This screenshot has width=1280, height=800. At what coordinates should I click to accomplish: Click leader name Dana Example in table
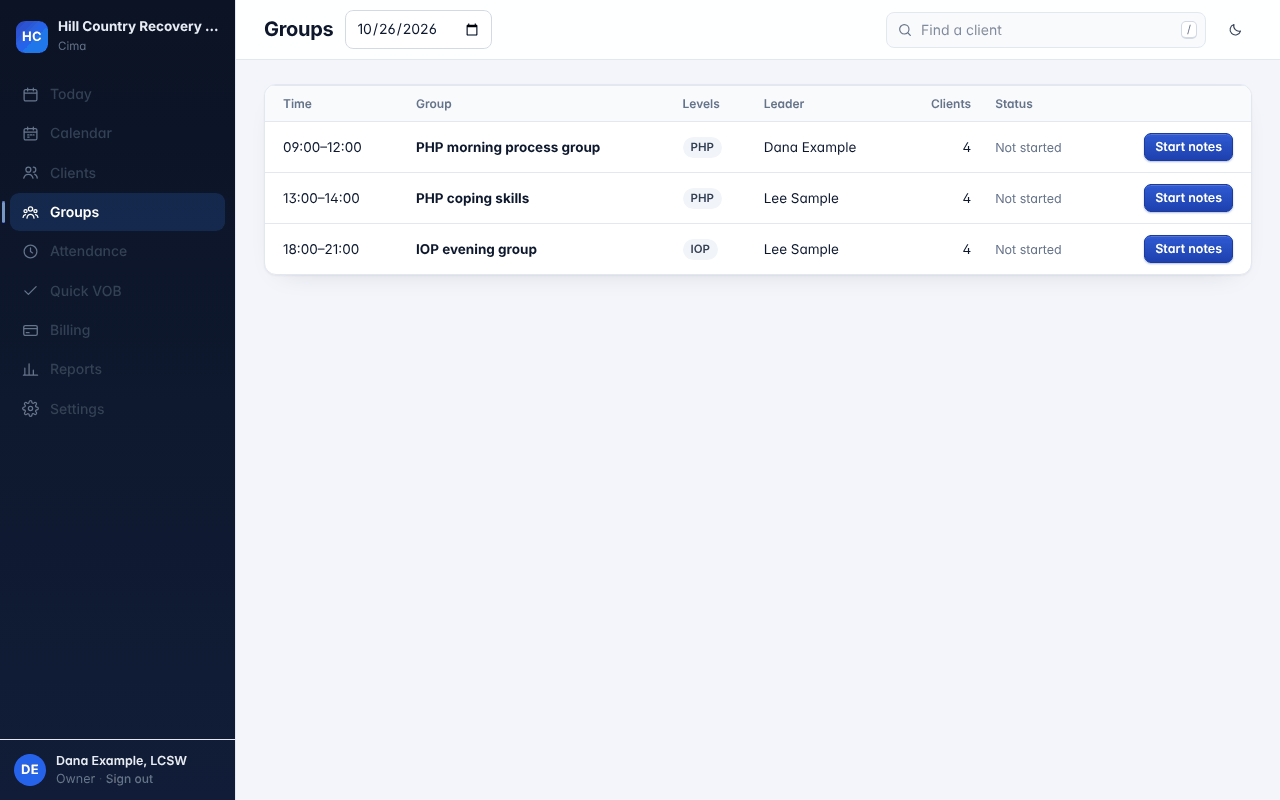click(810, 147)
